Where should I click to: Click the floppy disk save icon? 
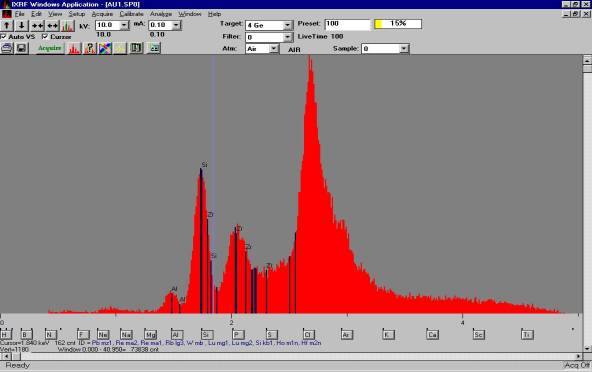click(22, 48)
